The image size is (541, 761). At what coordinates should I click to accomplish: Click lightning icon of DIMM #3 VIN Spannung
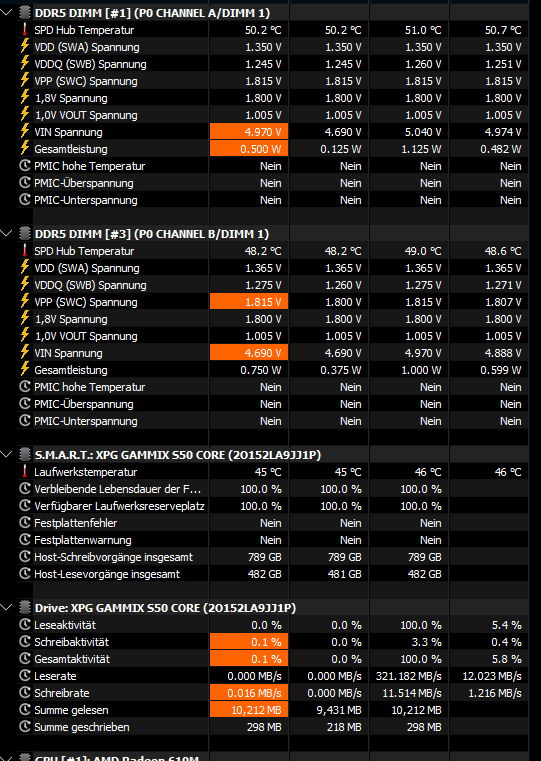coord(24,352)
